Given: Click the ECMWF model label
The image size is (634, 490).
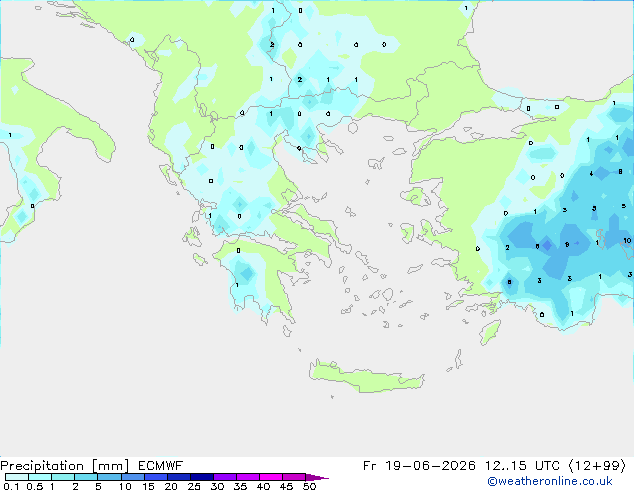Looking at the screenshot, I should click(x=161, y=466).
